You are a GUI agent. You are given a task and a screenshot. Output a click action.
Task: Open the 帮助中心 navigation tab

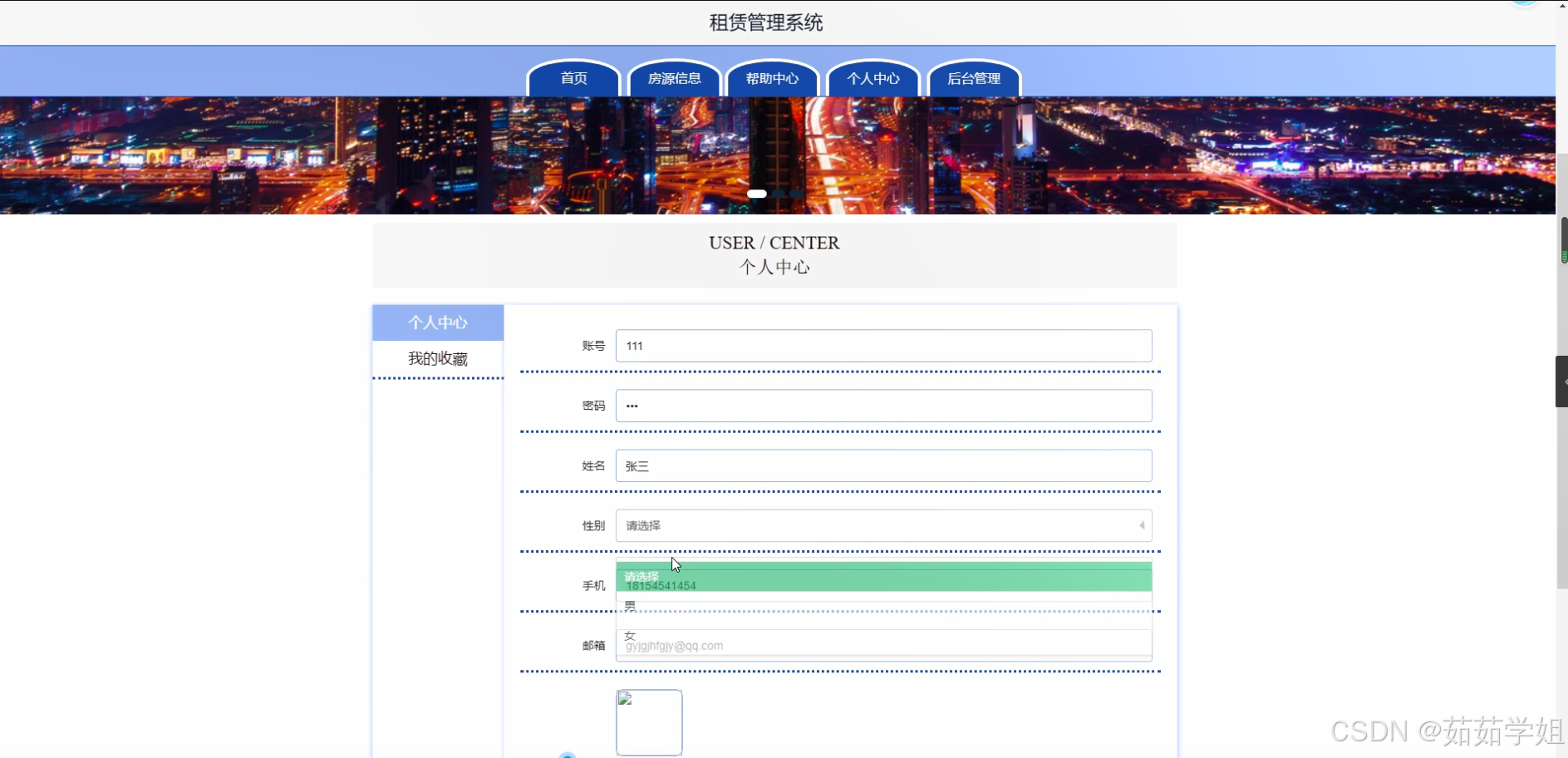[773, 78]
